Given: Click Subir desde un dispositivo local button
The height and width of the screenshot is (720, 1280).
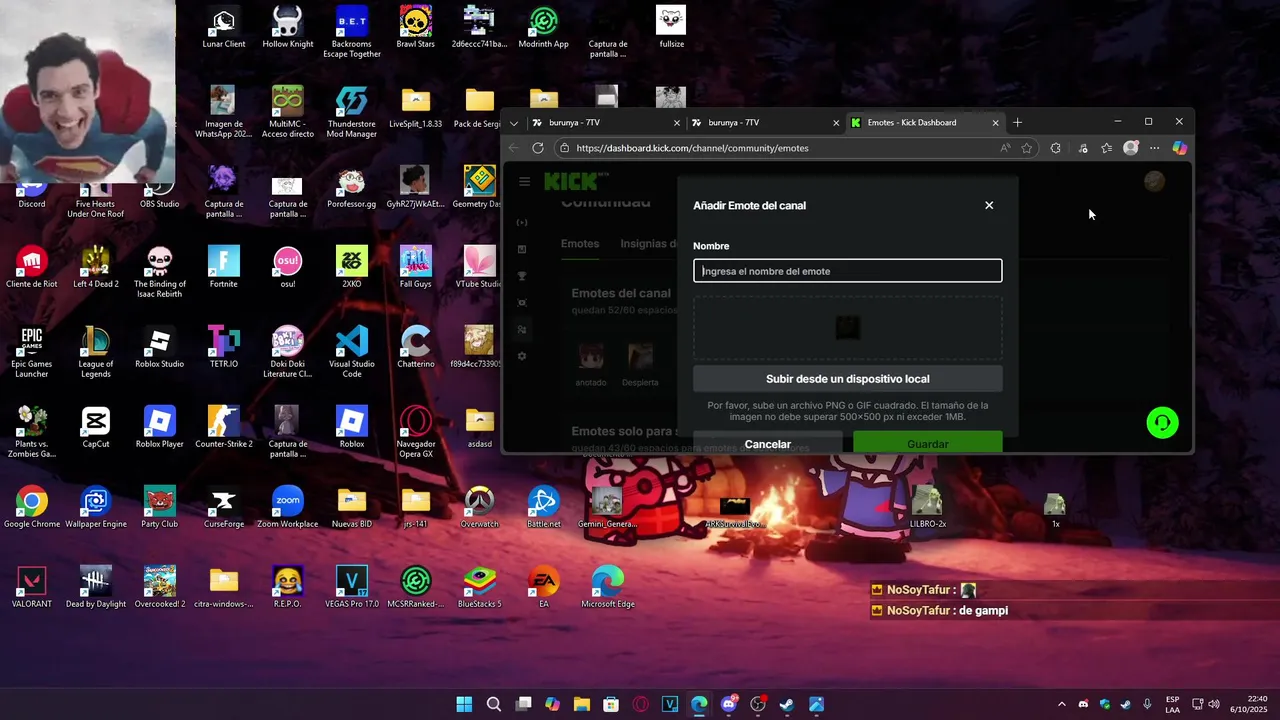Looking at the screenshot, I should tap(847, 379).
